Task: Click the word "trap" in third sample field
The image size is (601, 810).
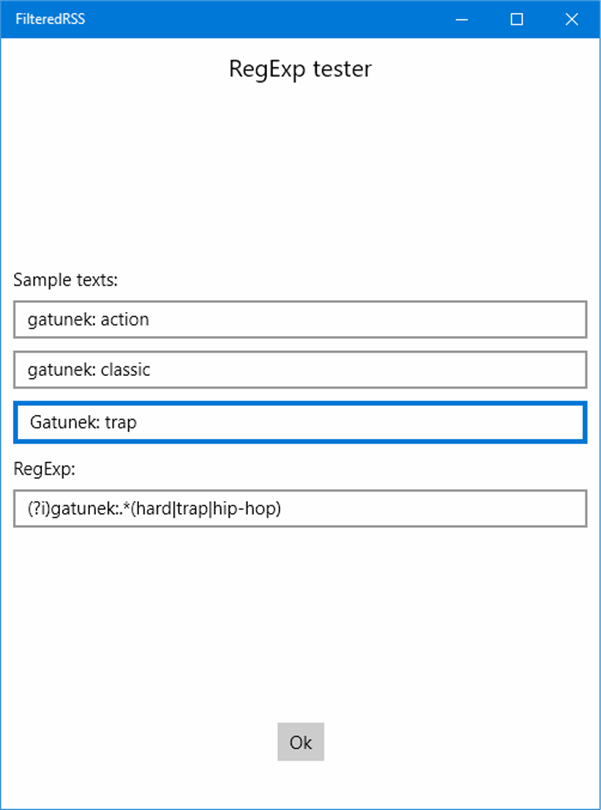Action: coord(121,422)
